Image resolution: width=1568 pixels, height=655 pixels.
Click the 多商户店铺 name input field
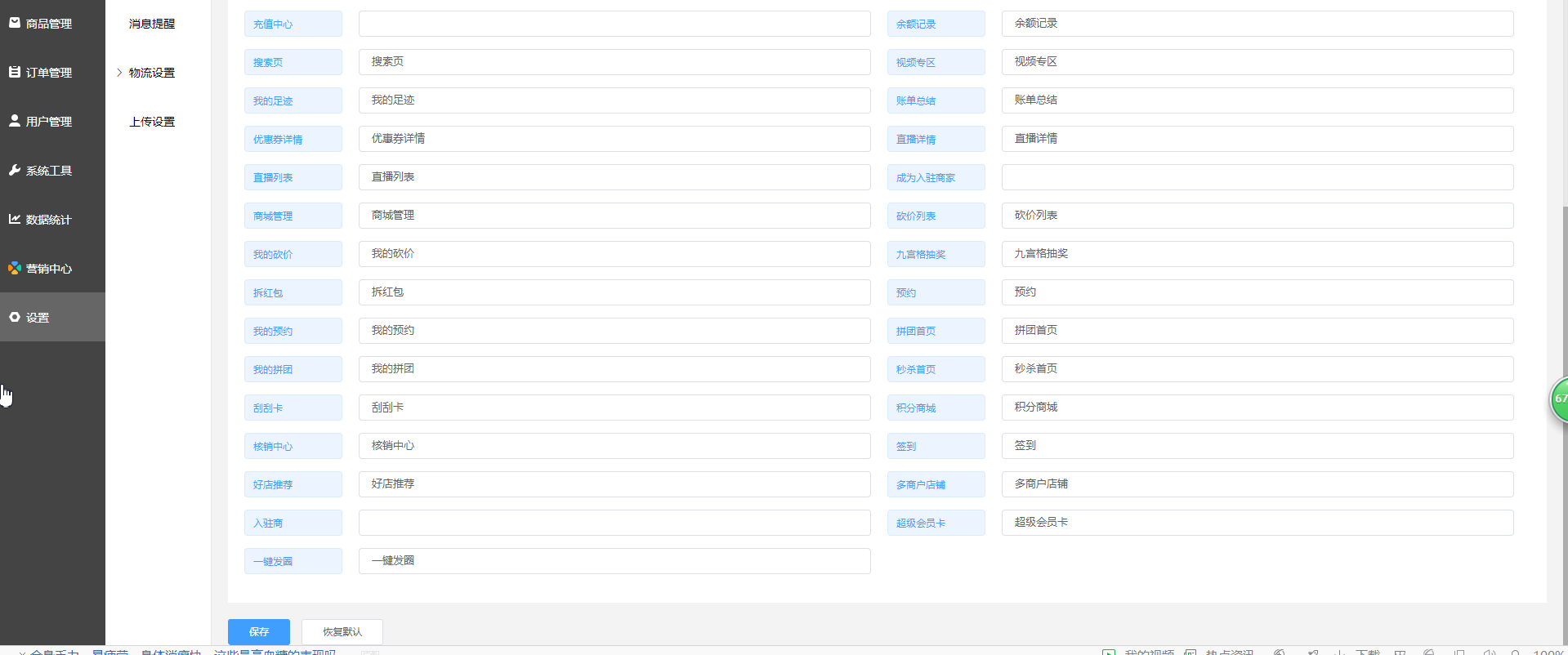click(x=1258, y=484)
